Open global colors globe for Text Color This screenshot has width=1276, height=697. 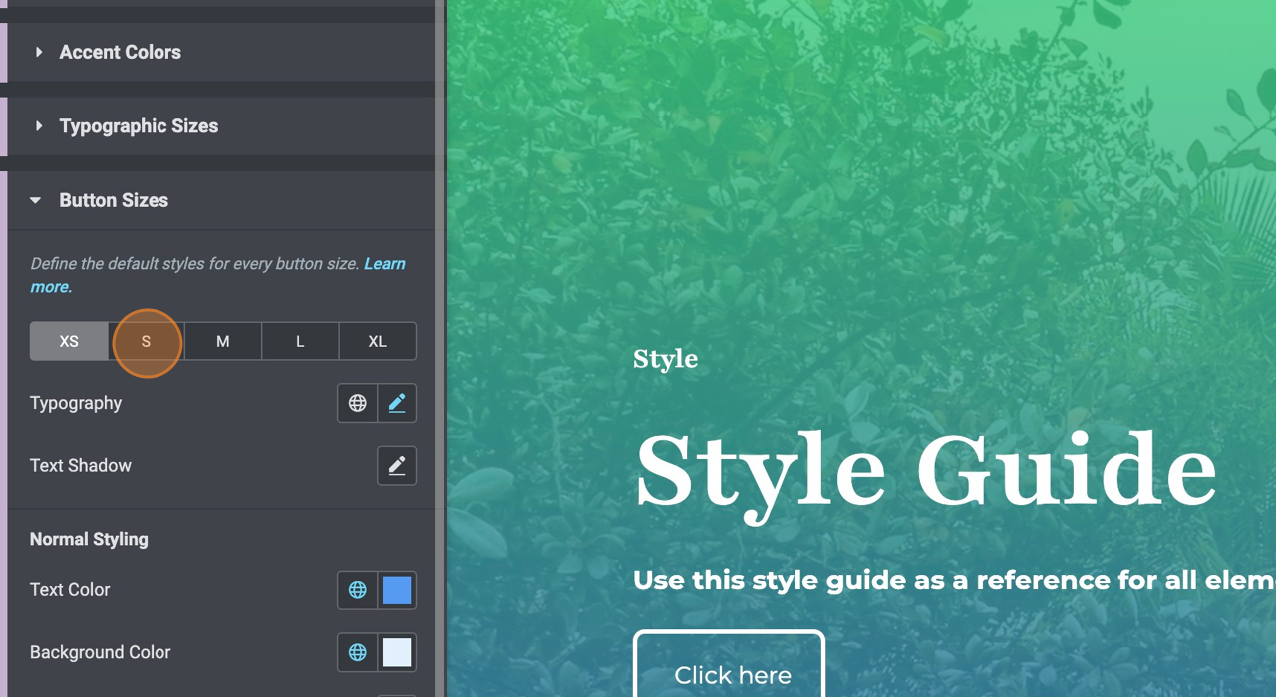(x=357, y=590)
